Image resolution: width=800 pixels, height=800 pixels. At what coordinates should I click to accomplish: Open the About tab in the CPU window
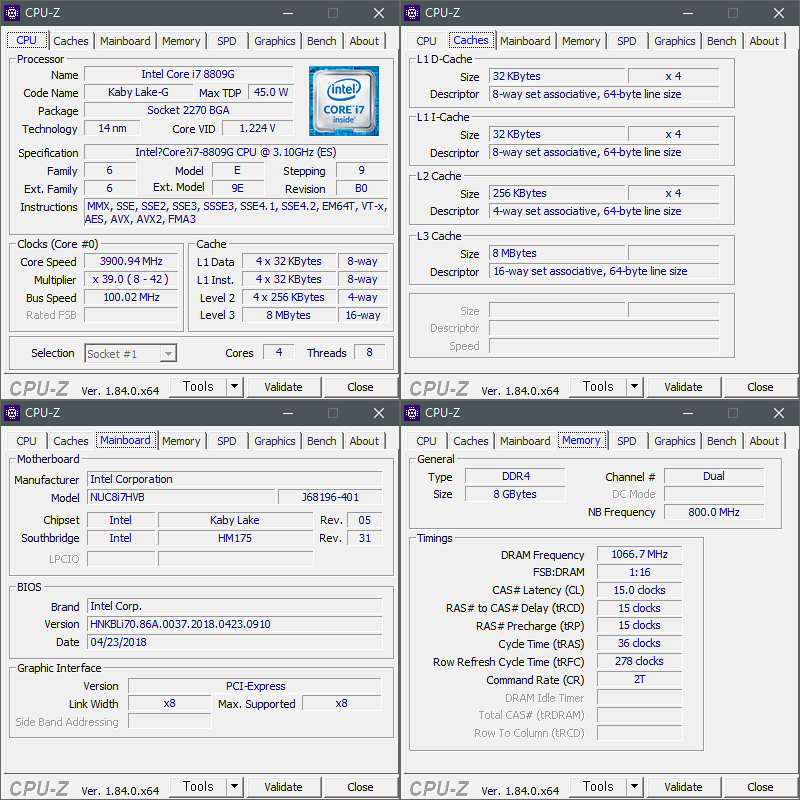[x=364, y=41]
